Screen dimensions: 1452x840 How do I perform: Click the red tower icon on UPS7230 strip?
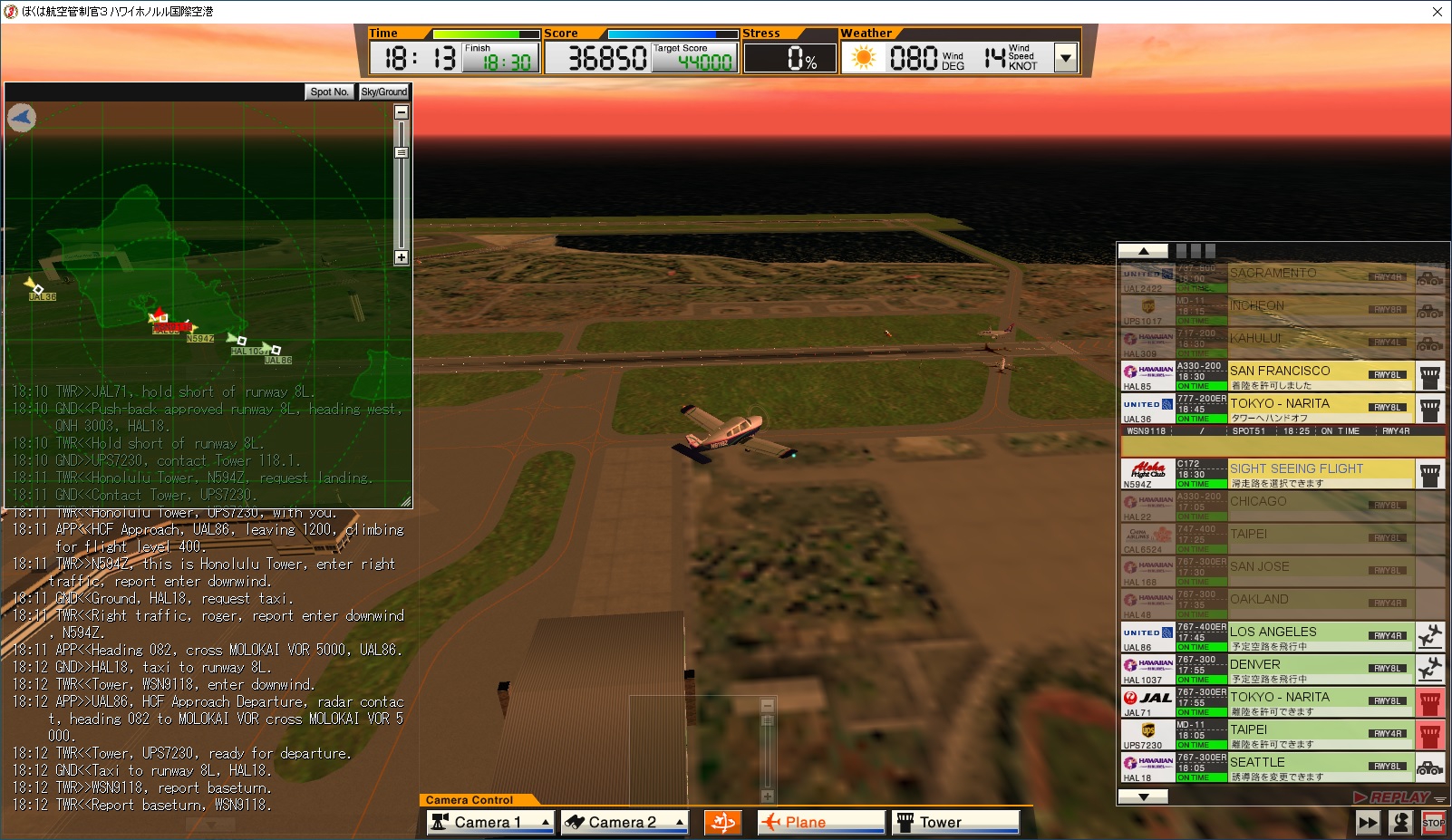point(1430,735)
